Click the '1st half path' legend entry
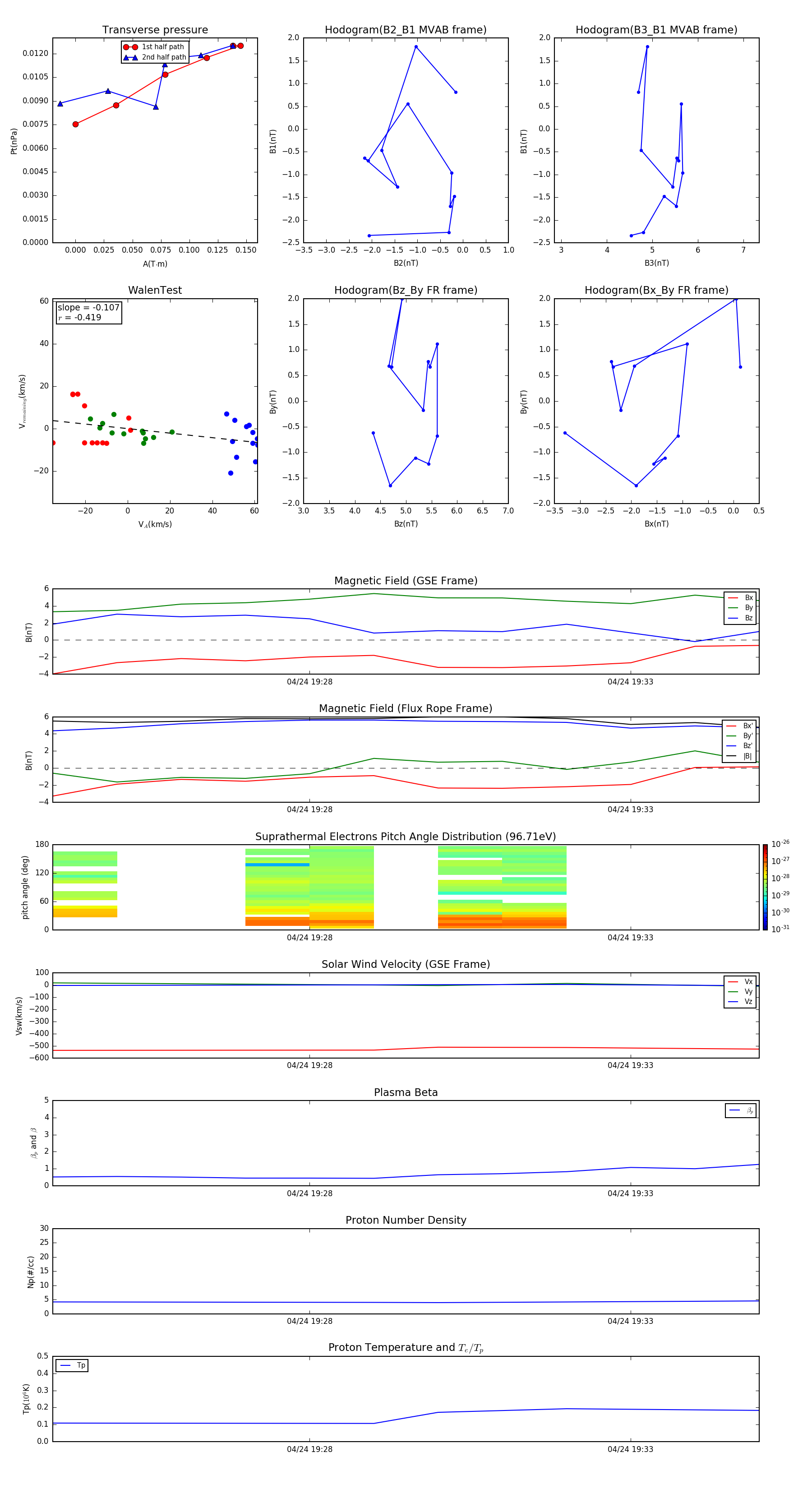Screen dimensions: 812x1489 pyautogui.click(x=154, y=47)
